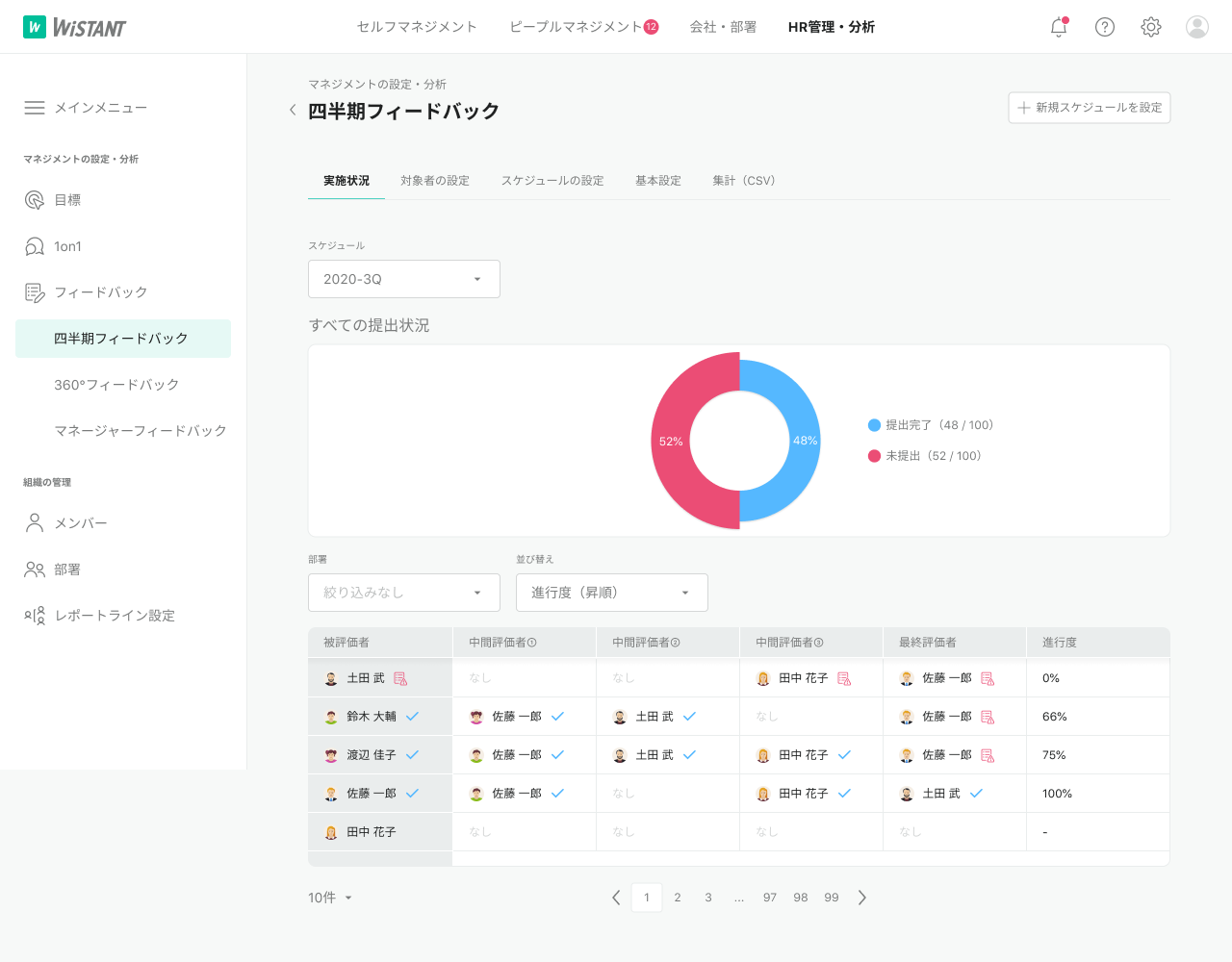
Task: Click the checkmark next to 鈴木 大輔
Action: [412, 717]
